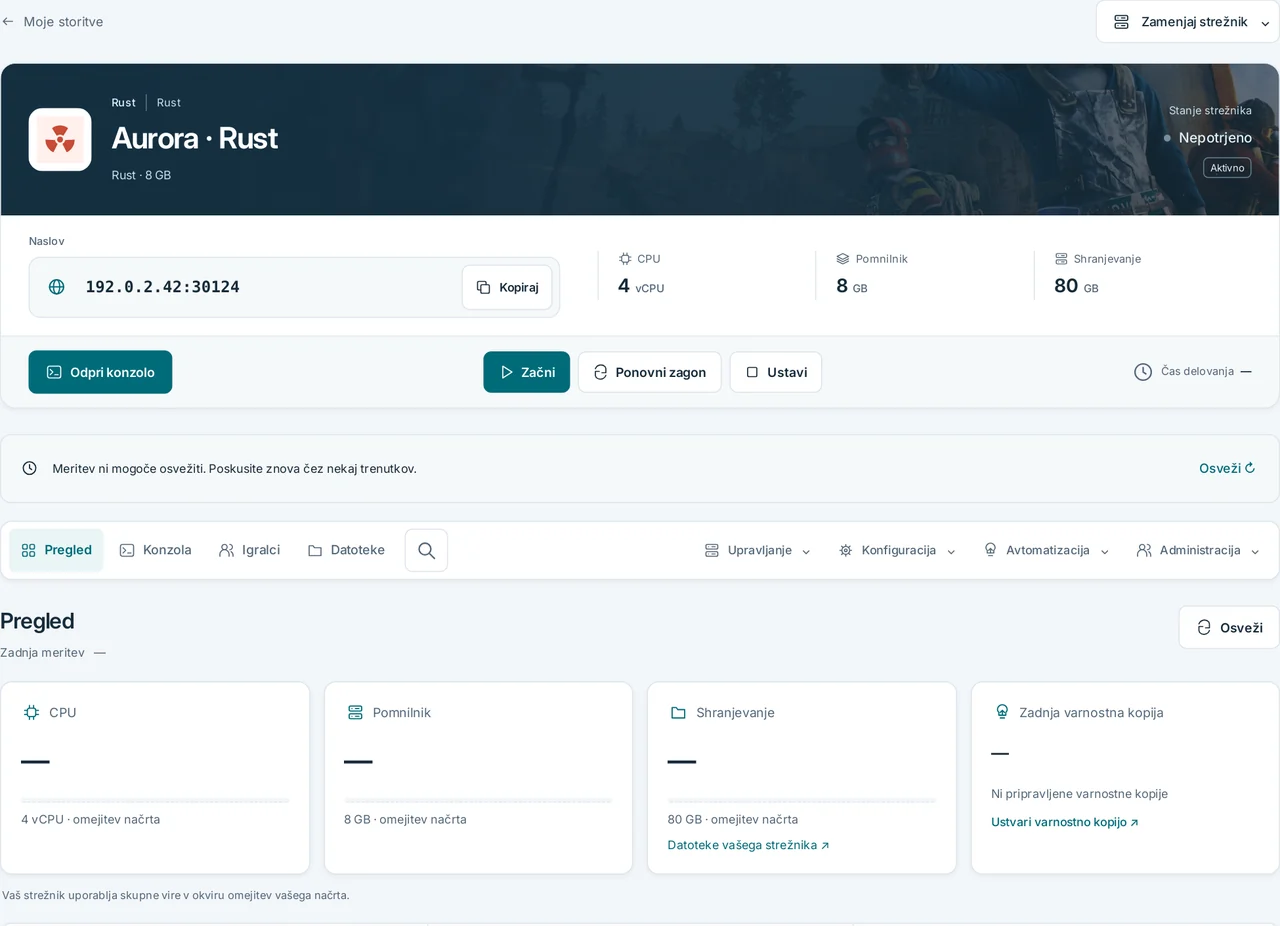Image resolution: width=1280 pixels, height=926 pixels.
Task: Click the CPU chip icon in overview card
Action: tap(31, 712)
